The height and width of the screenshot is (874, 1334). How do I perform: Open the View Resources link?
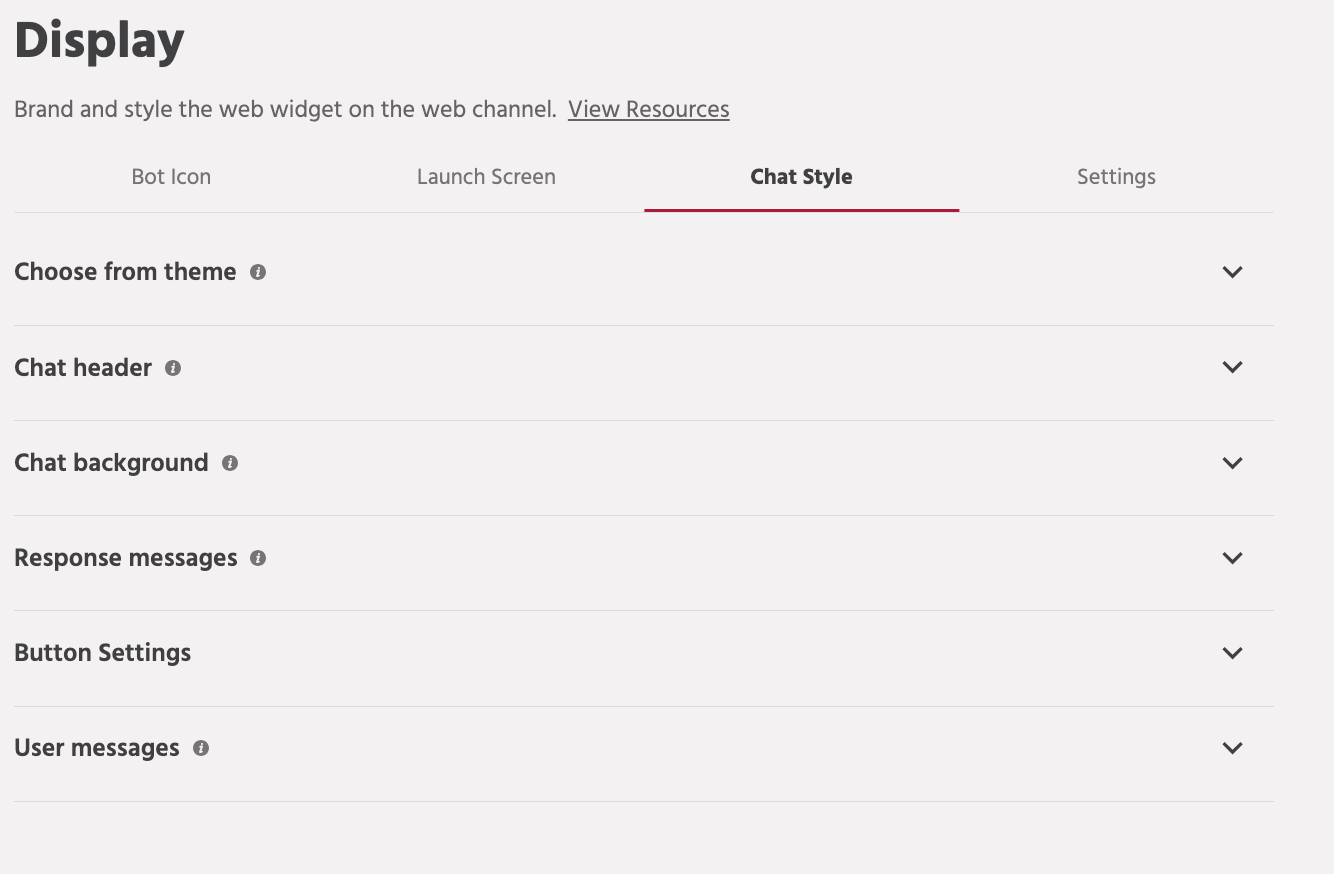click(x=648, y=109)
